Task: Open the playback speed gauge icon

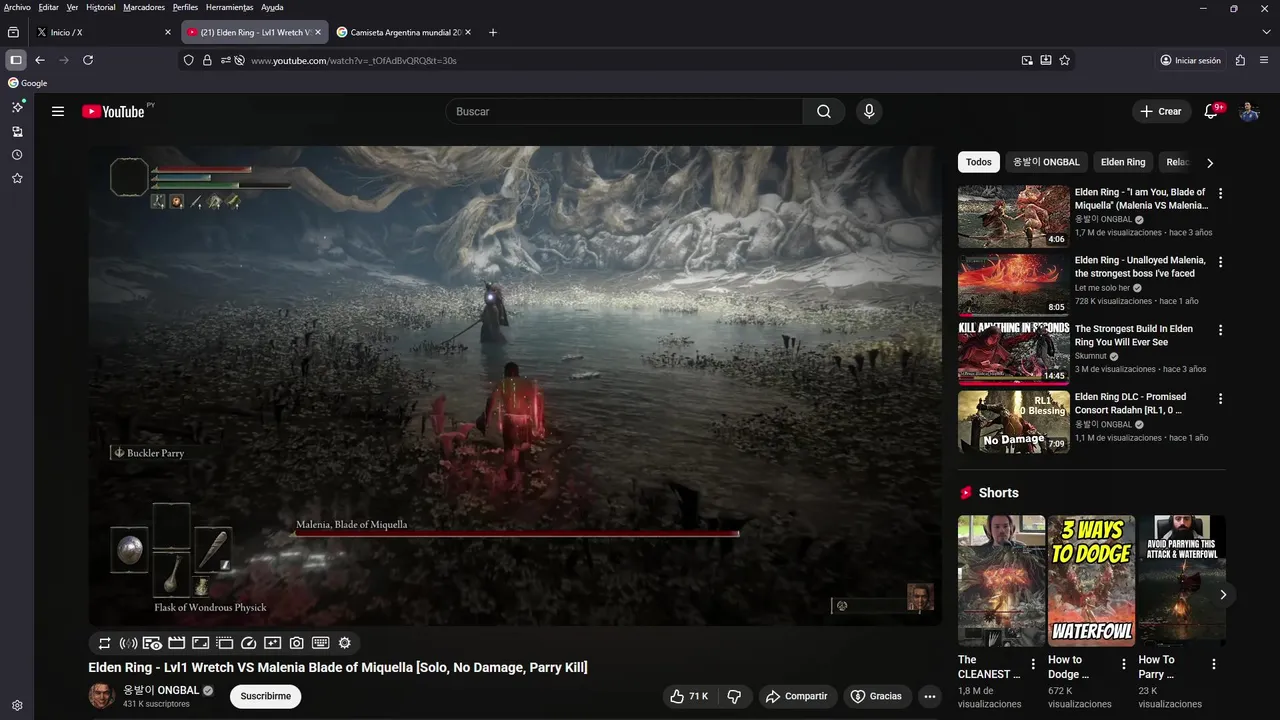Action: click(249, 643)
